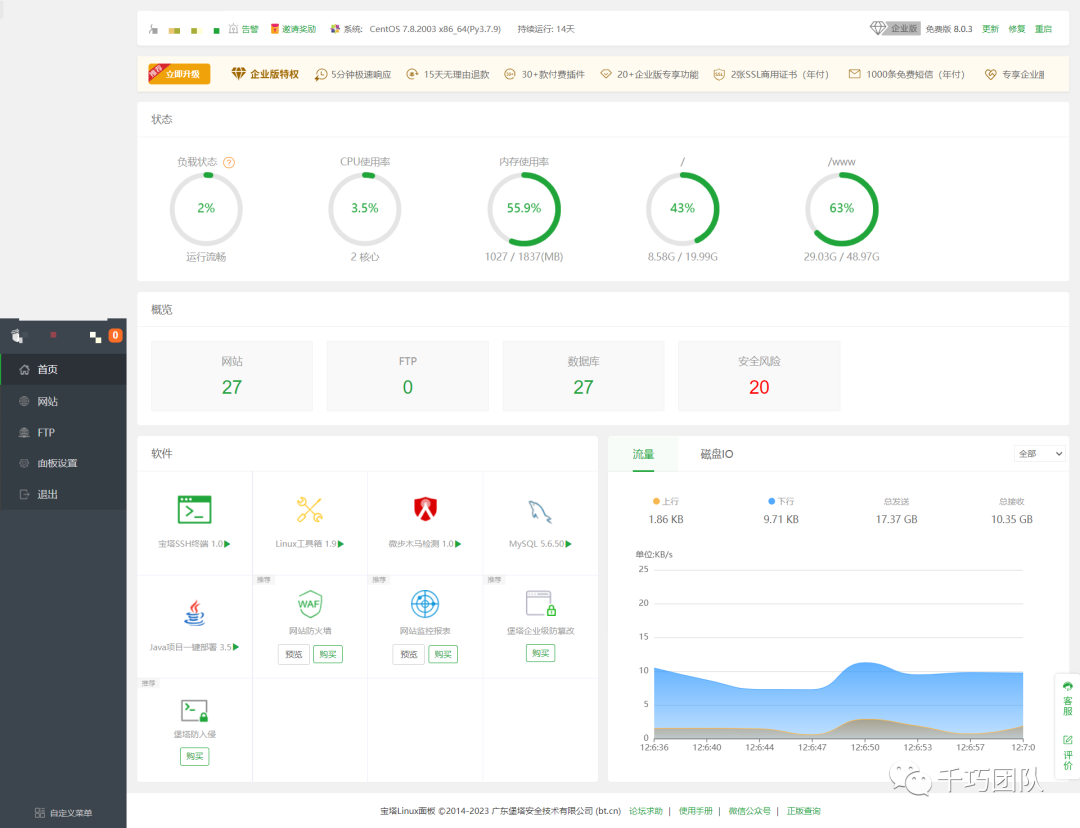Click the 告警 alert bell icon
1080x828 pixels.
point(233,29)
